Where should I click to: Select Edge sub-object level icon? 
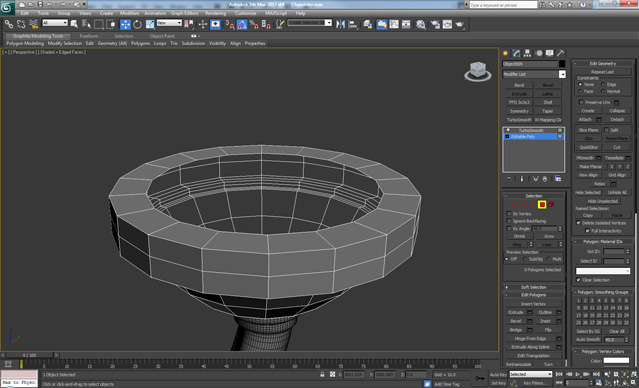tap(524, 205)
